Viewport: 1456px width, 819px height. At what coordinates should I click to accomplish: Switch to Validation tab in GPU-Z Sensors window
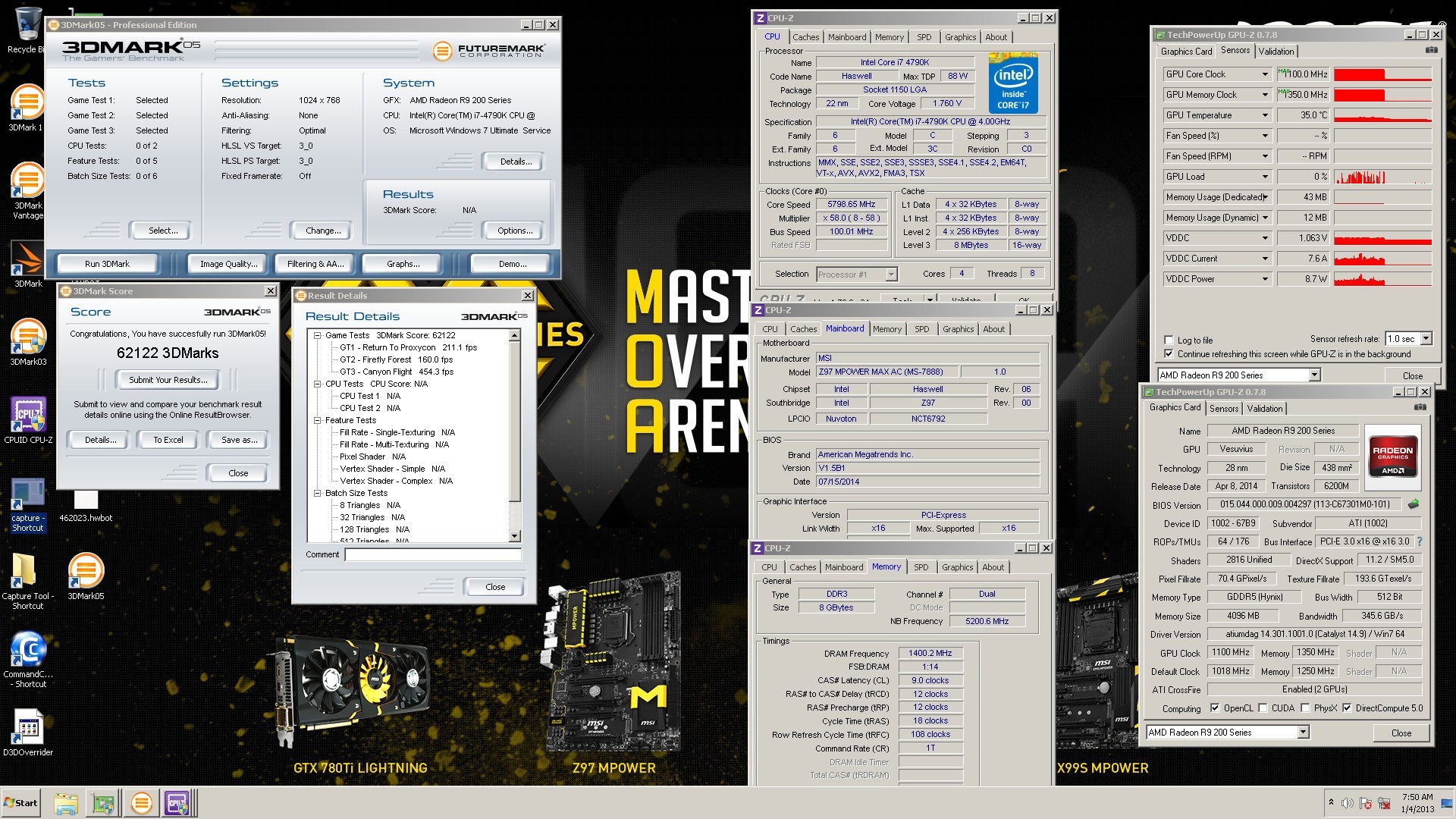pyautogui.click(x=1276, y=52)
